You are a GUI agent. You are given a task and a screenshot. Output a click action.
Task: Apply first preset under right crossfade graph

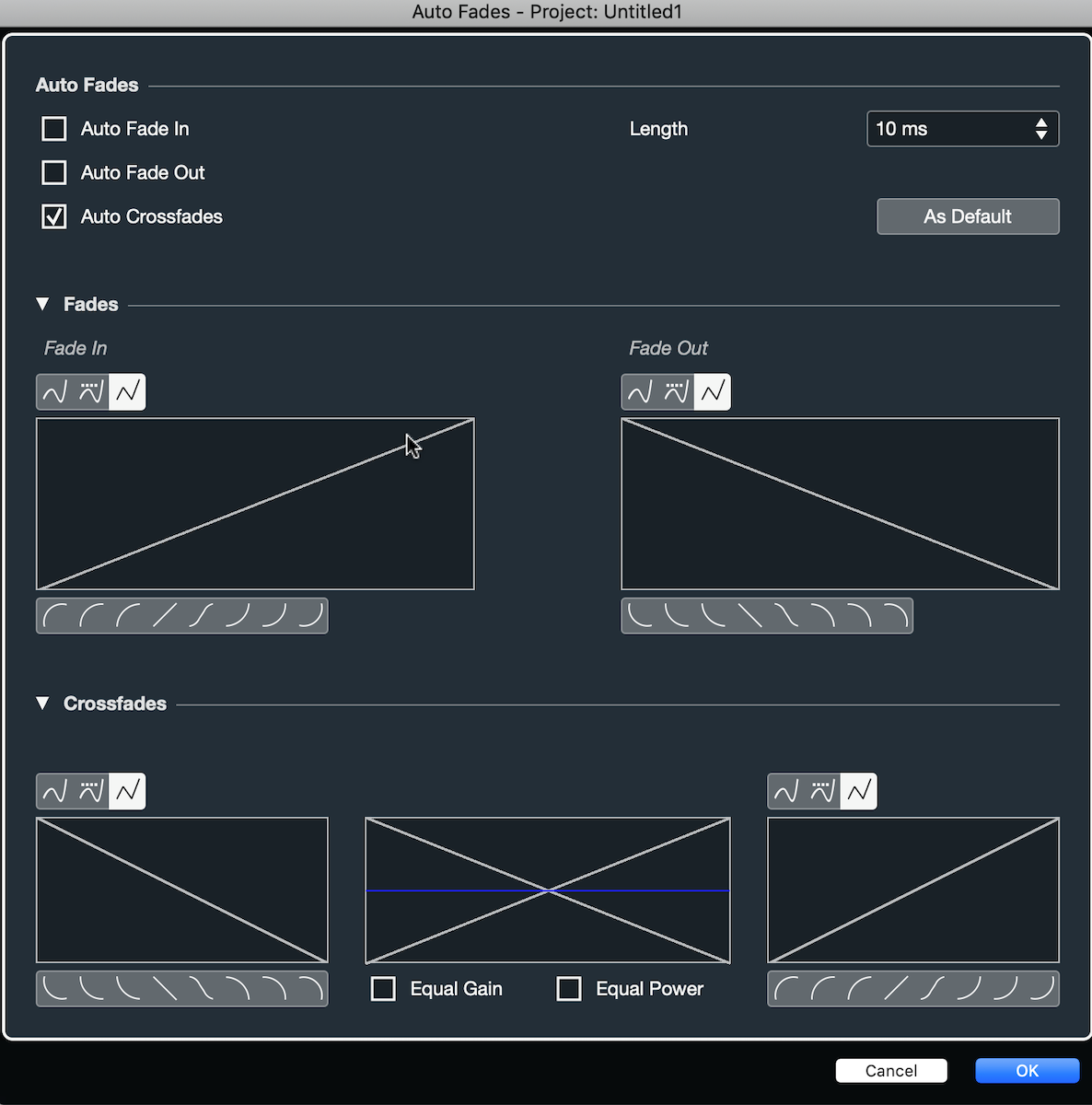click(x=786, y=989)
